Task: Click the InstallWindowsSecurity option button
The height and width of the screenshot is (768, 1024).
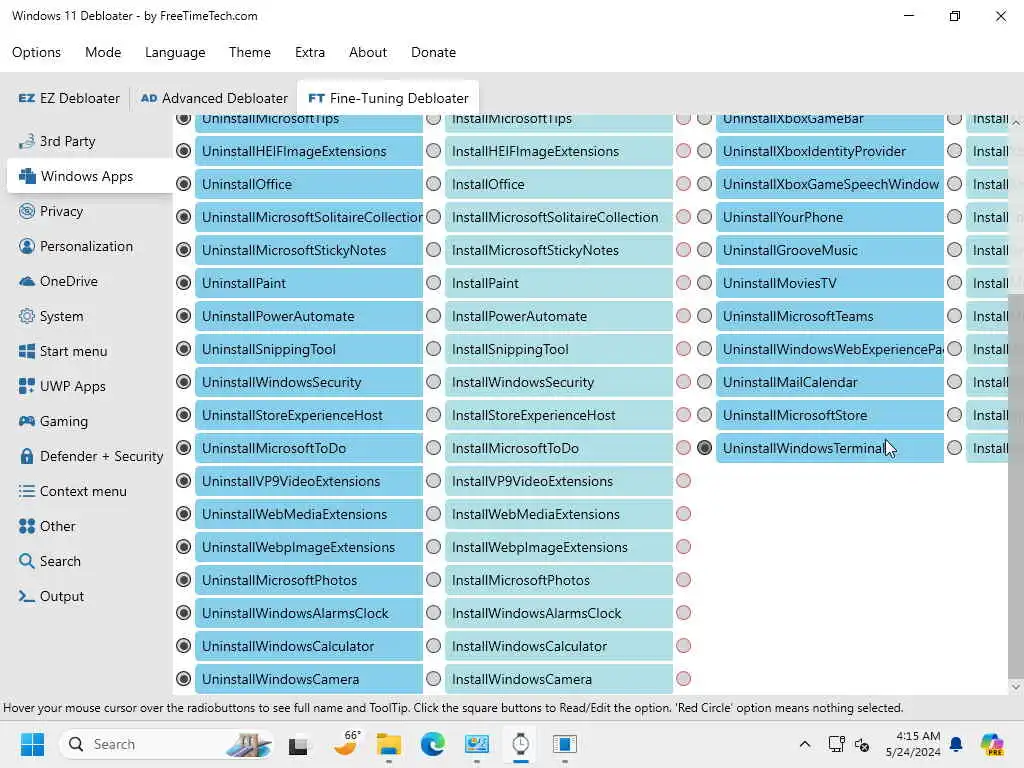Action: coord(559,382)
